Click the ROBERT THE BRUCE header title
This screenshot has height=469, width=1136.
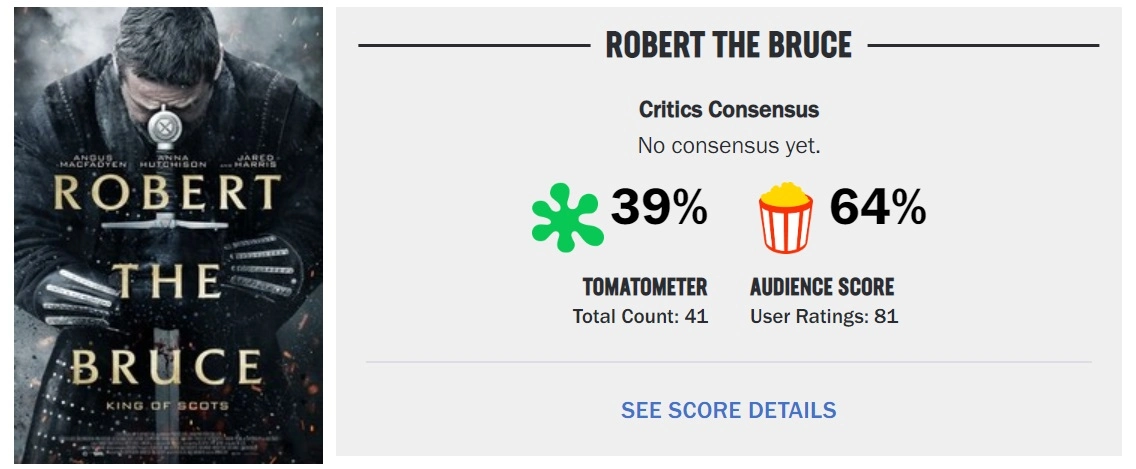(728, 45)
